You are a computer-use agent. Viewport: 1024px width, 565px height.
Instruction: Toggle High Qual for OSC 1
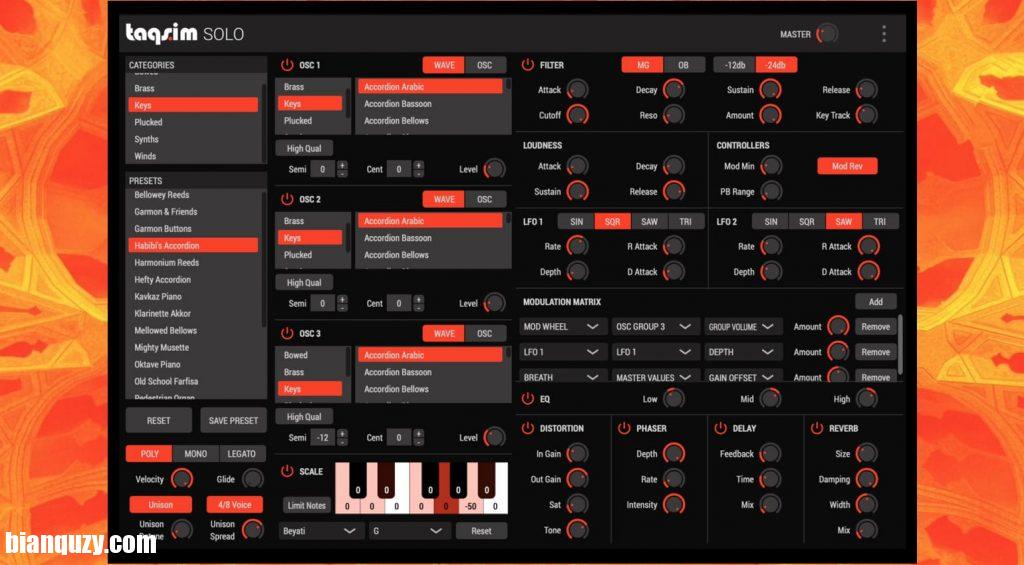click(x=304, y=148)
